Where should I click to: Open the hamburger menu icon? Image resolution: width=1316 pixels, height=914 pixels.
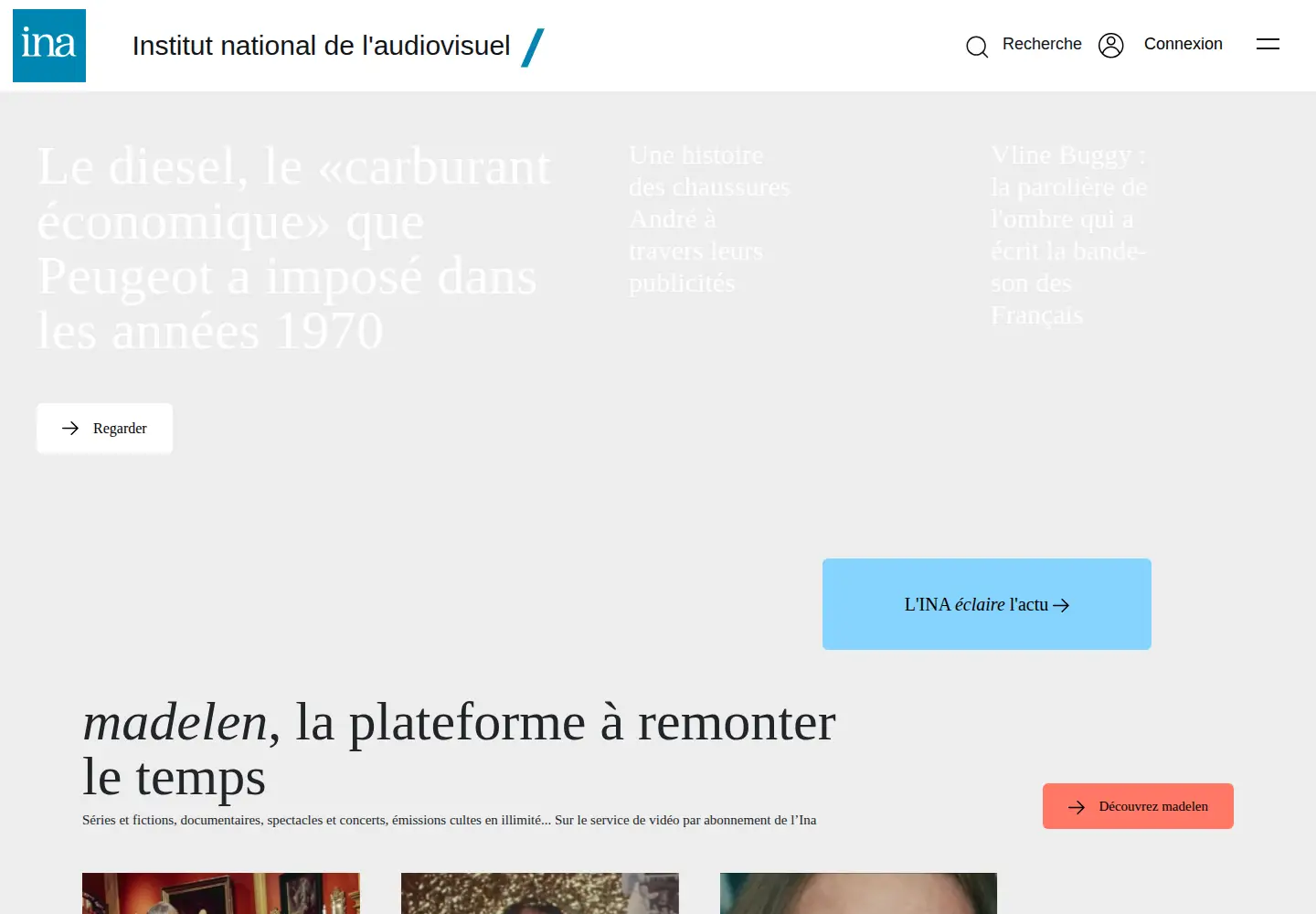(1268, 44)
